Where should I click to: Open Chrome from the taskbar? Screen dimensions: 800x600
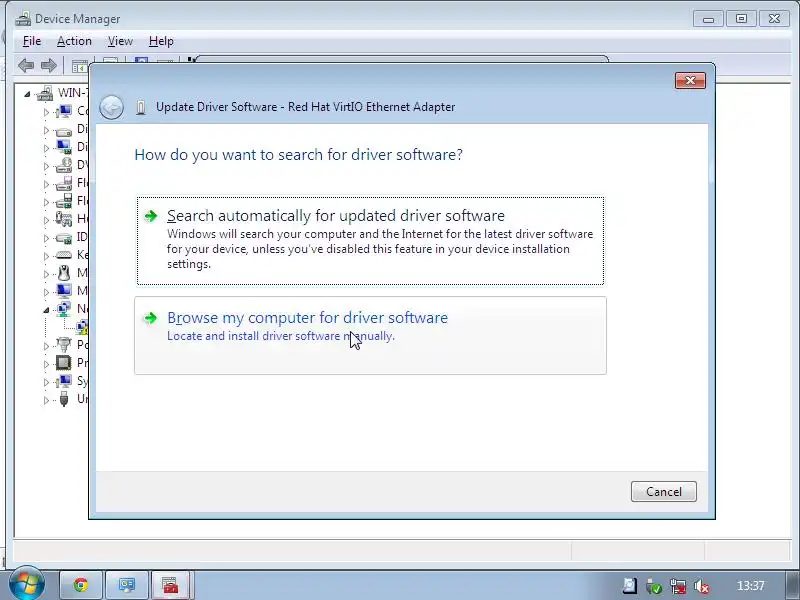(81, 585)
